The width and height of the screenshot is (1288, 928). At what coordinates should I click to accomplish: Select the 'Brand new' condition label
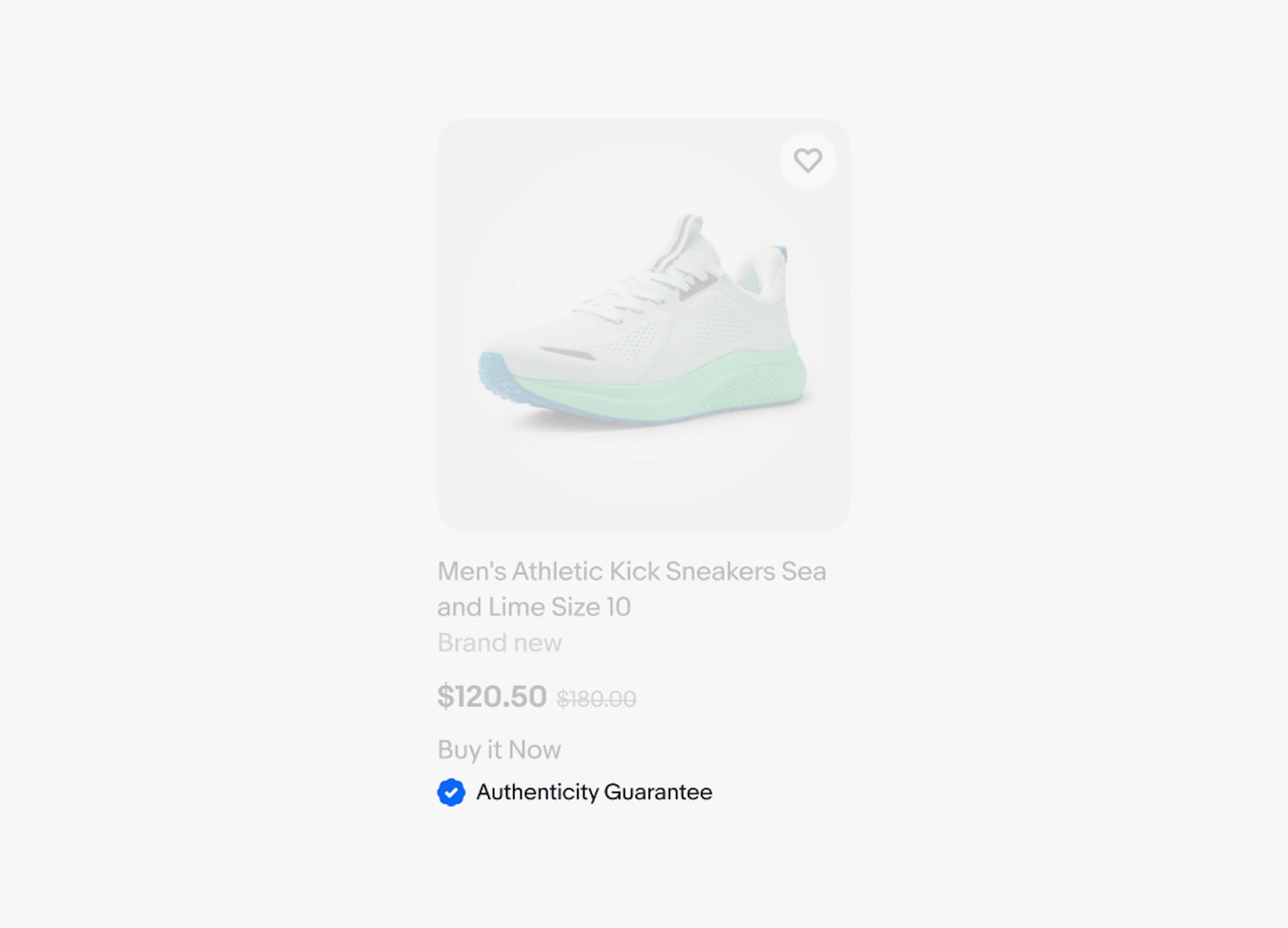click(499, 643)
